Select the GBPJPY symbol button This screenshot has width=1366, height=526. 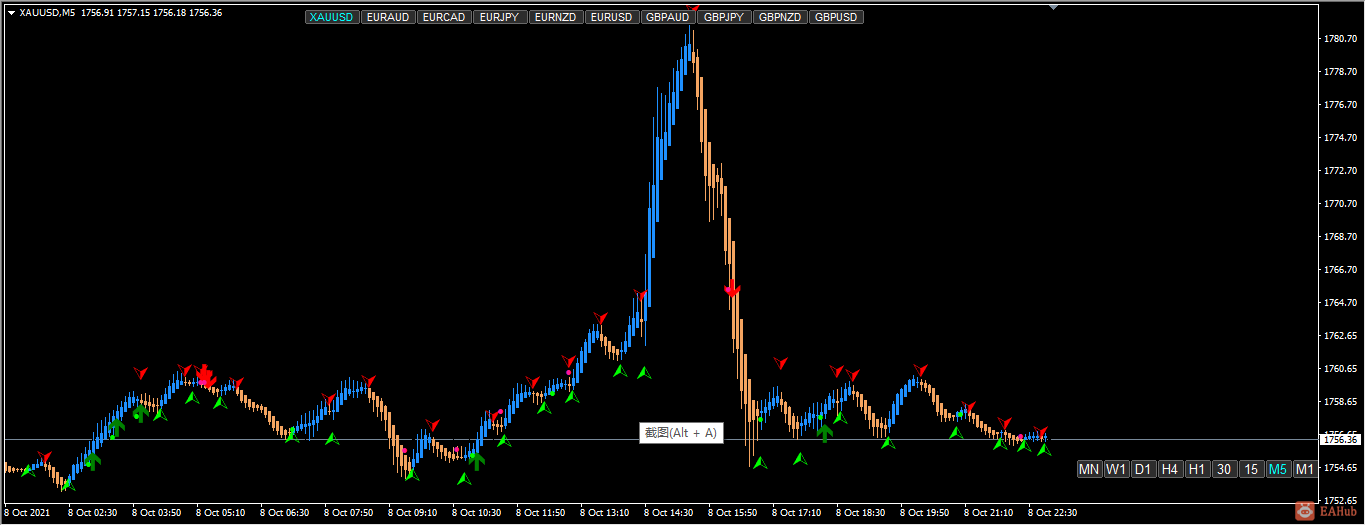coord(724,17)
